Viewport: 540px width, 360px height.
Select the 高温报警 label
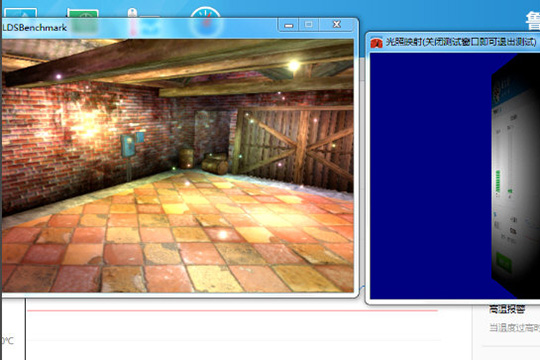click(507, 309)
